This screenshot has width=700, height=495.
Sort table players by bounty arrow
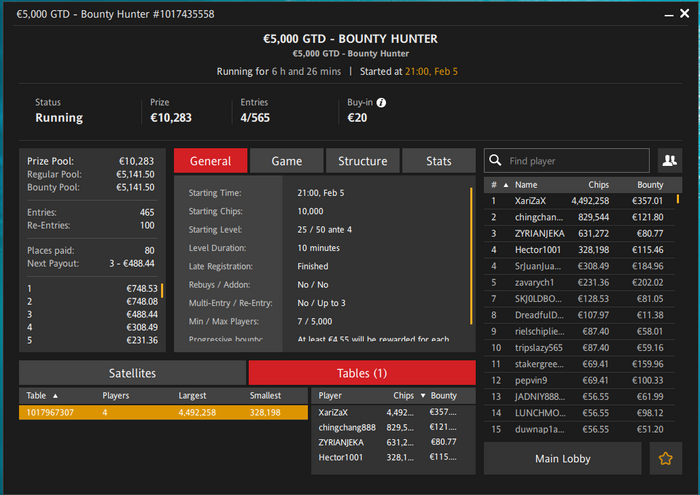(x=423, y=395)
